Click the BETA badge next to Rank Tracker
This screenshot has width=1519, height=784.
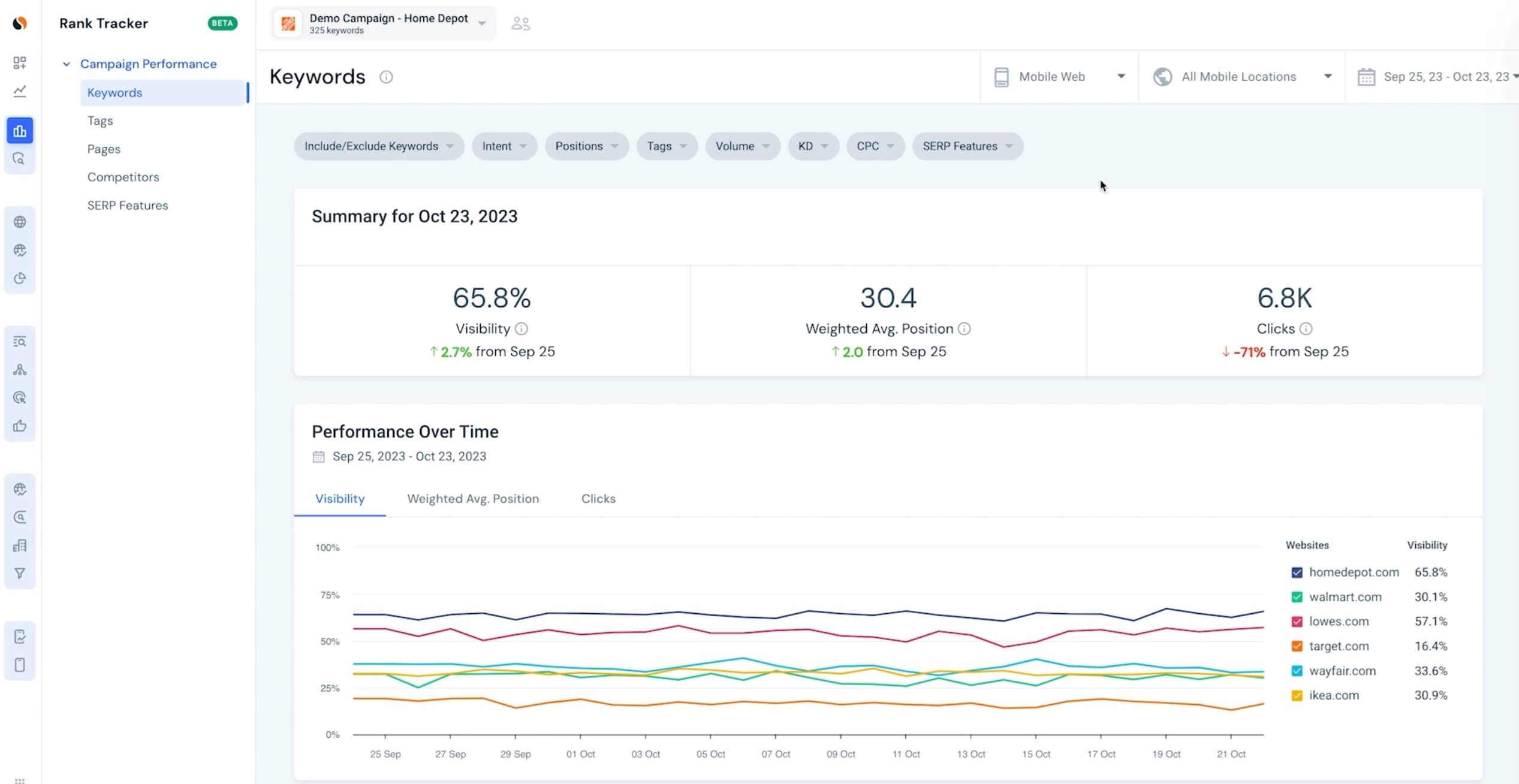[x=222, y=23]
